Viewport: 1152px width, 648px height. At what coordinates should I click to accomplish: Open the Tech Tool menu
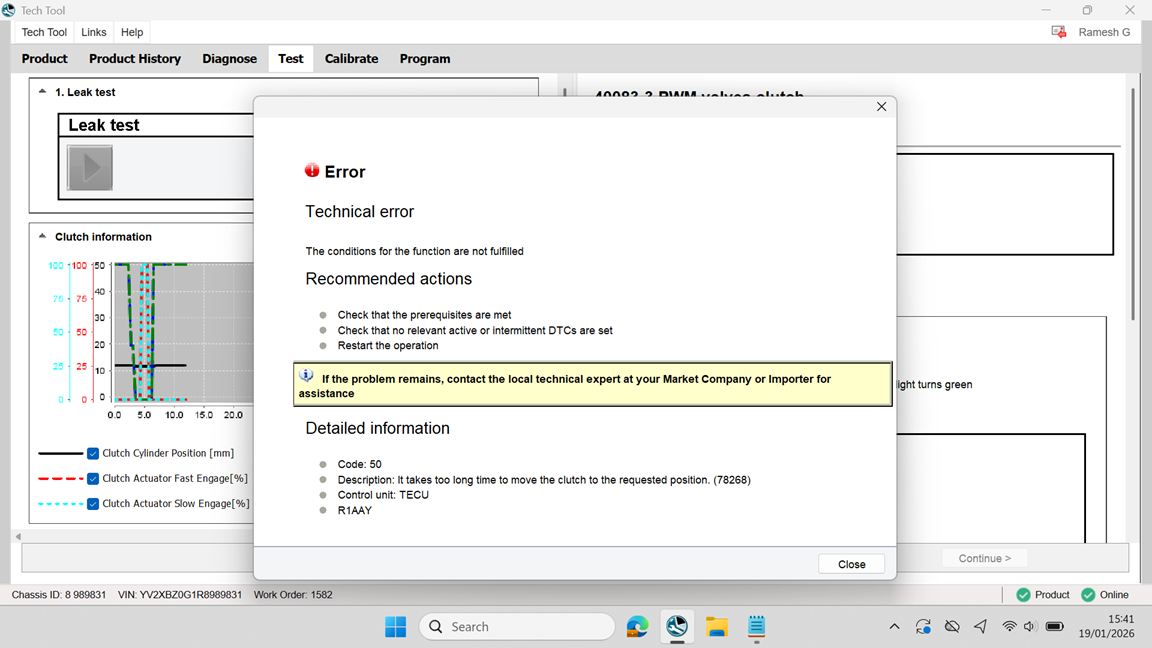click(44, 32)
